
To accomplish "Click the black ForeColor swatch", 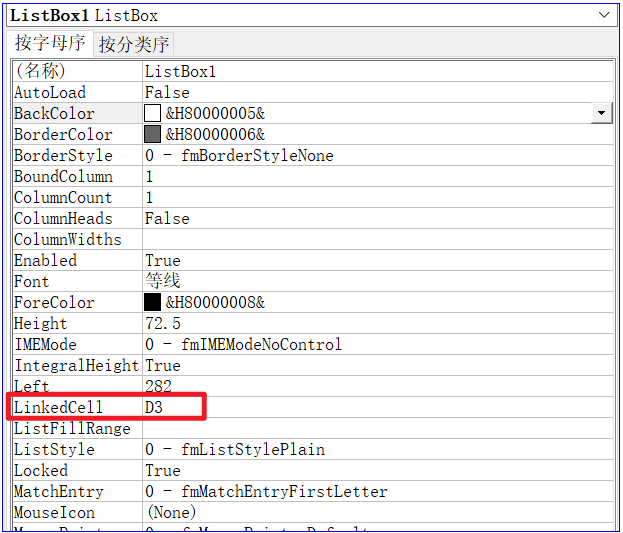I will coord(152,302).
